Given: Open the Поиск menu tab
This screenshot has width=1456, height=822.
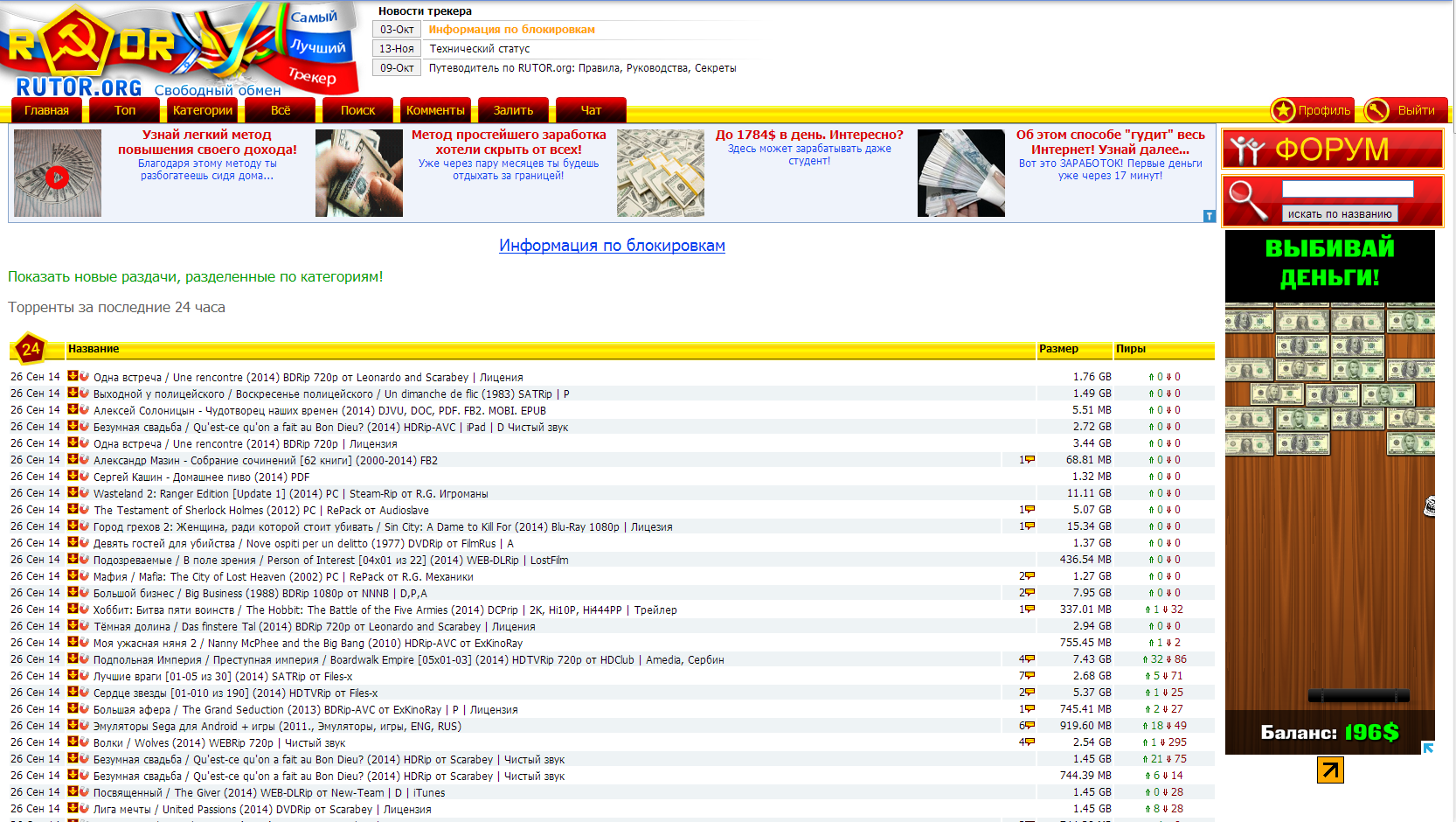Looking at the screenshot, I should click(358, 110).
